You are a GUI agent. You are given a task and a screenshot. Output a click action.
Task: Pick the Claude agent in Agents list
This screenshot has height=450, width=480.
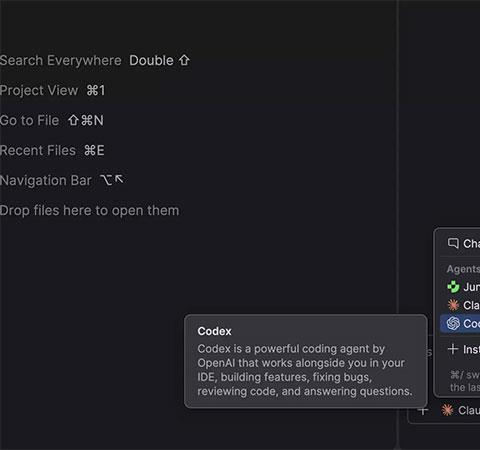(460, 305)
